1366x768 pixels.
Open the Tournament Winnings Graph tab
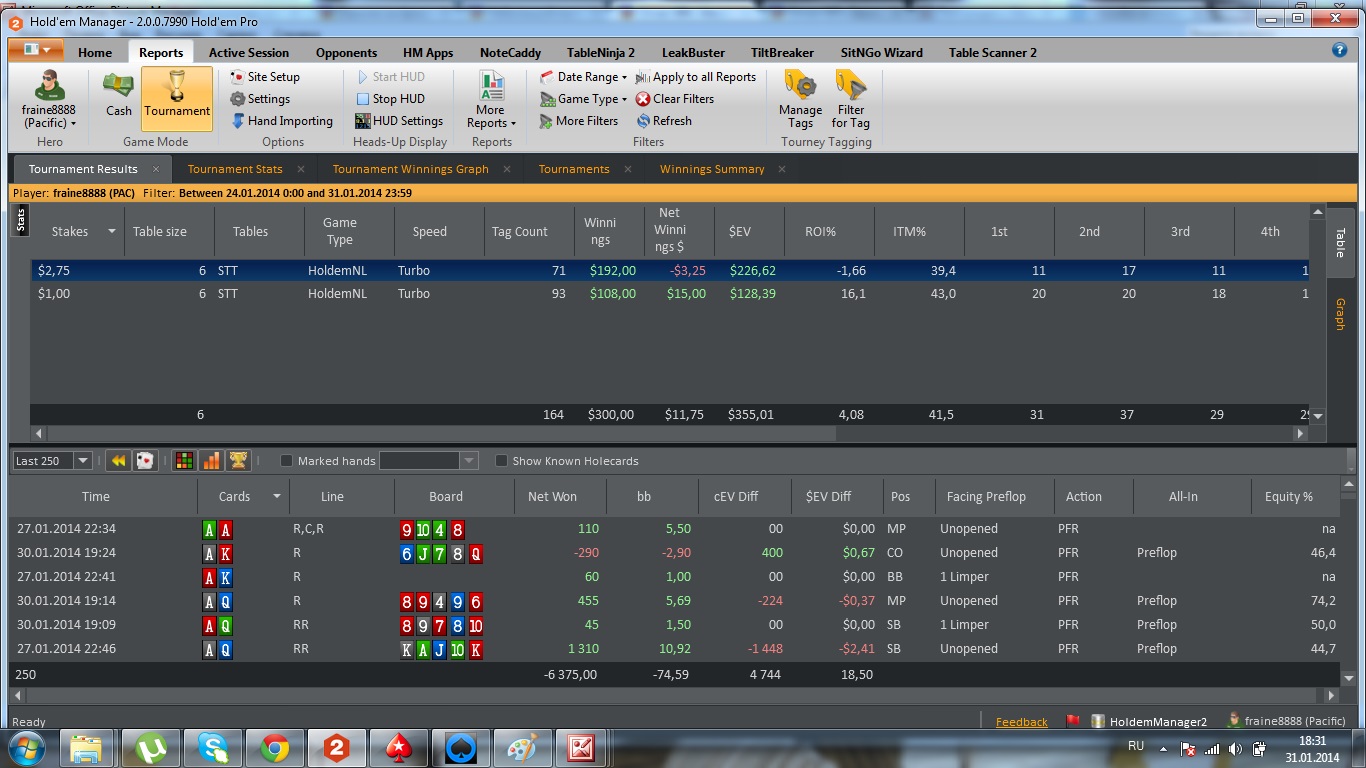pos(410,169)
